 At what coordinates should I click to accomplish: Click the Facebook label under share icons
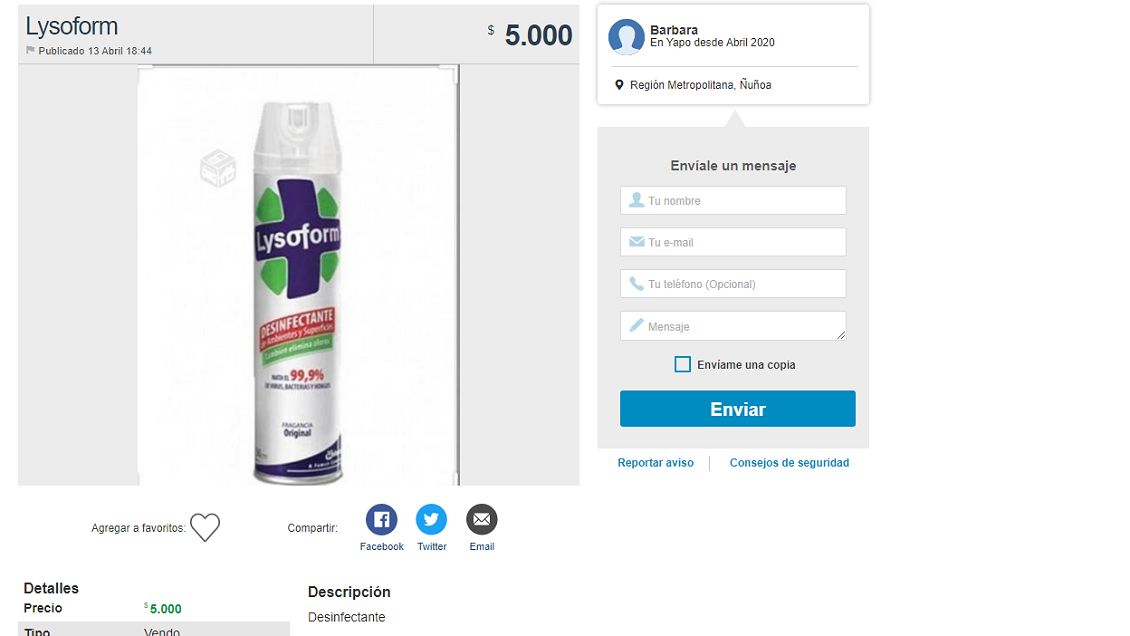point(382,547)
